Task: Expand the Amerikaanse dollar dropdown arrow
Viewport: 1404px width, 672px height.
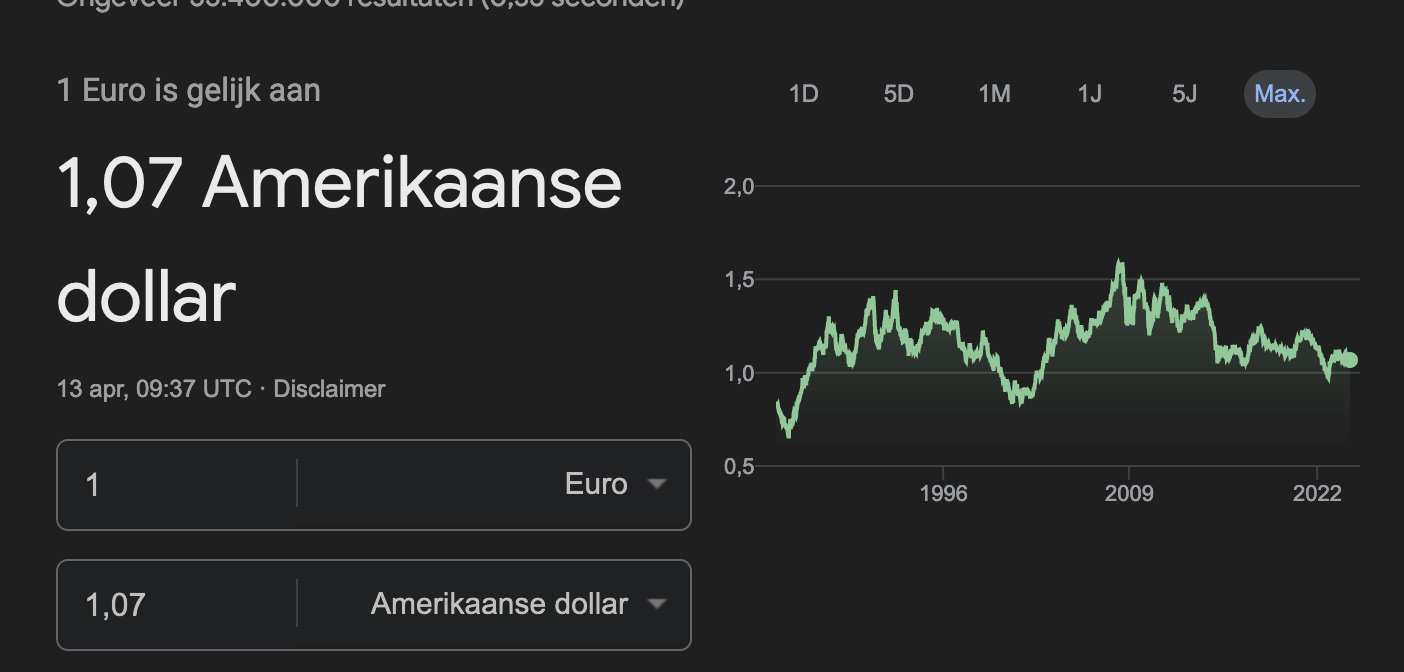Action: (x=657, y=605)
